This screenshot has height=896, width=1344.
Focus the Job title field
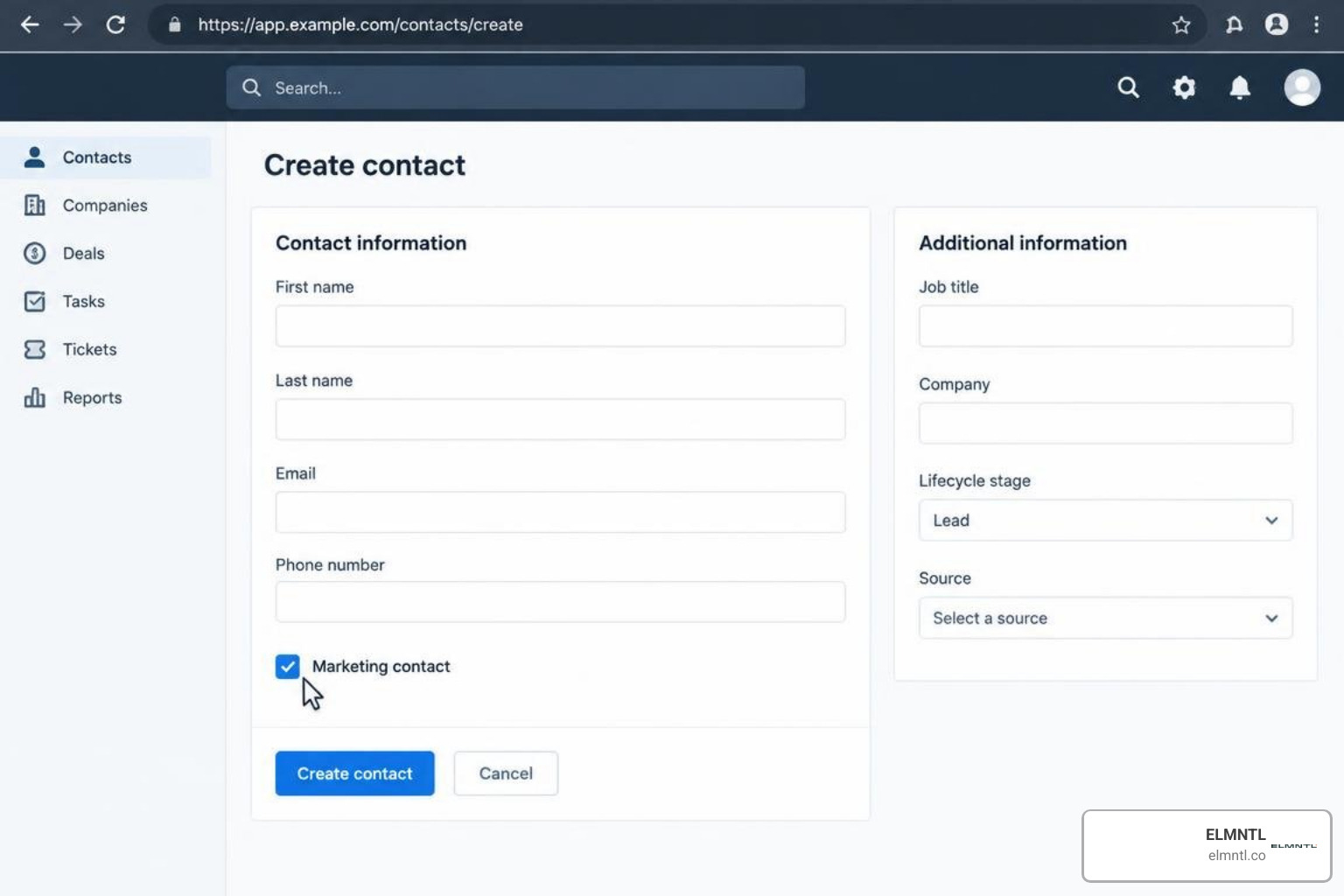(1105, 326)
